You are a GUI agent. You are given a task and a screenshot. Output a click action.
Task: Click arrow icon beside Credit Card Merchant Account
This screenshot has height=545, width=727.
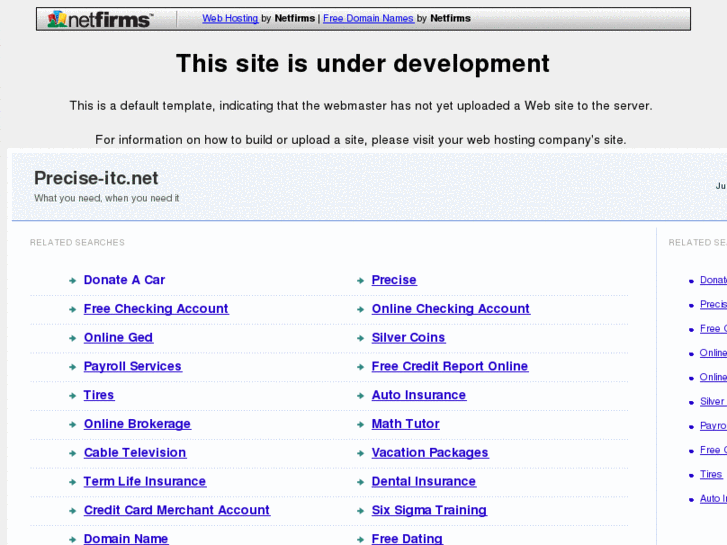(72, 511)
